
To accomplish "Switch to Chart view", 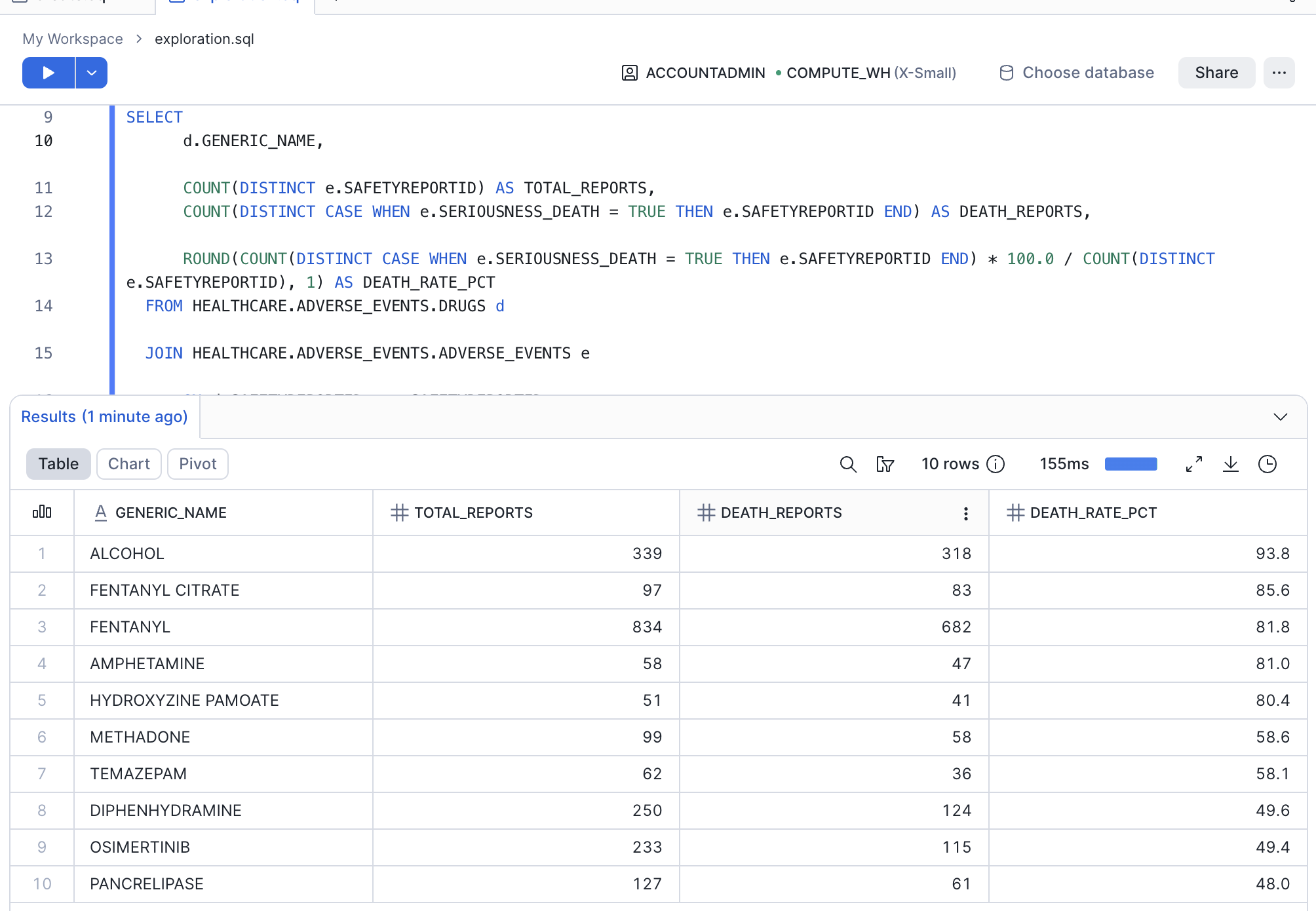I will pyautogui.click(x=129, y=464).
